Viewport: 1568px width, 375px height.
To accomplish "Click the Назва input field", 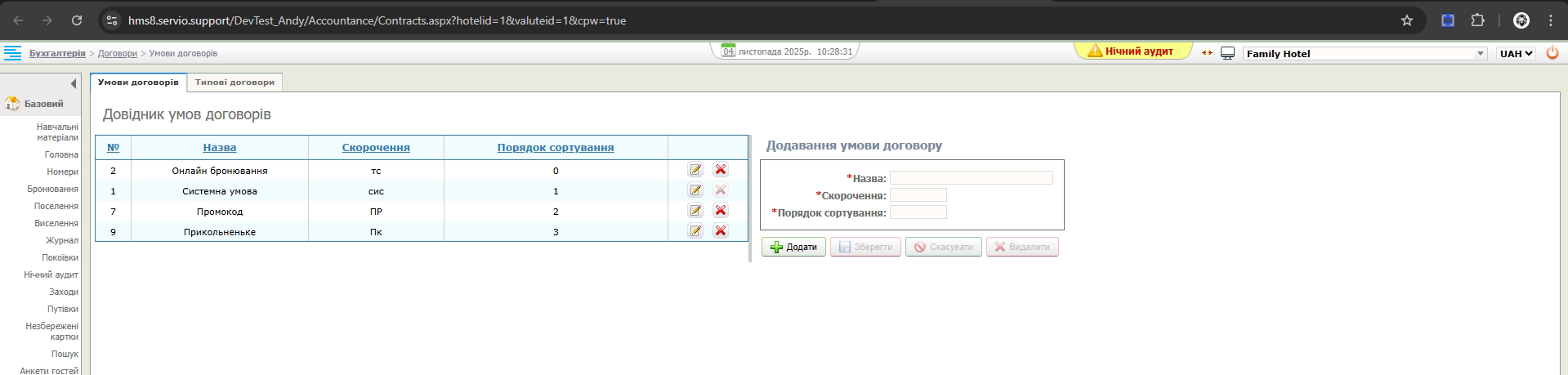I will pyautogui.click(x=971, y=178).
